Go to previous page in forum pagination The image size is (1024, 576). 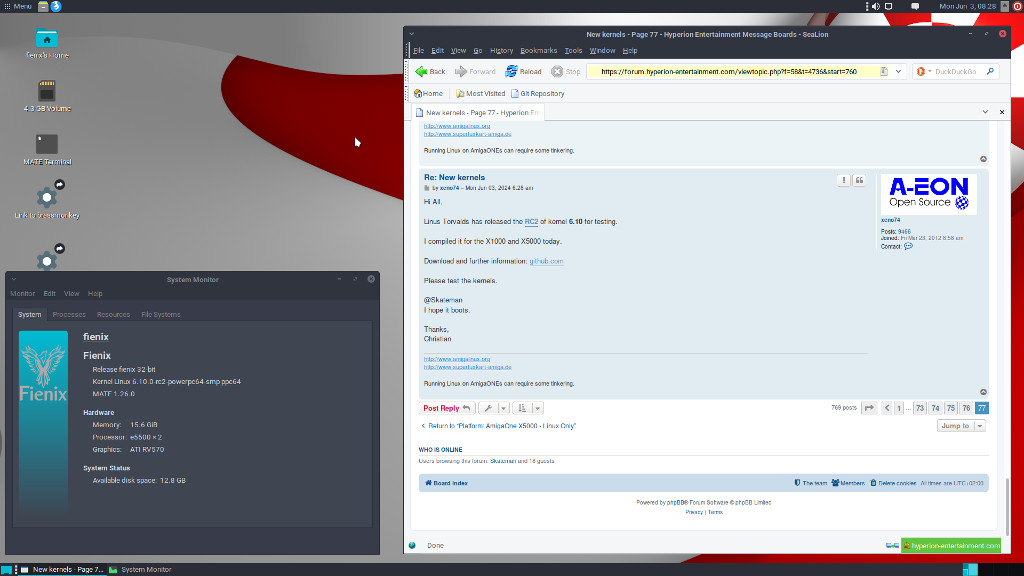pos(887,408)
